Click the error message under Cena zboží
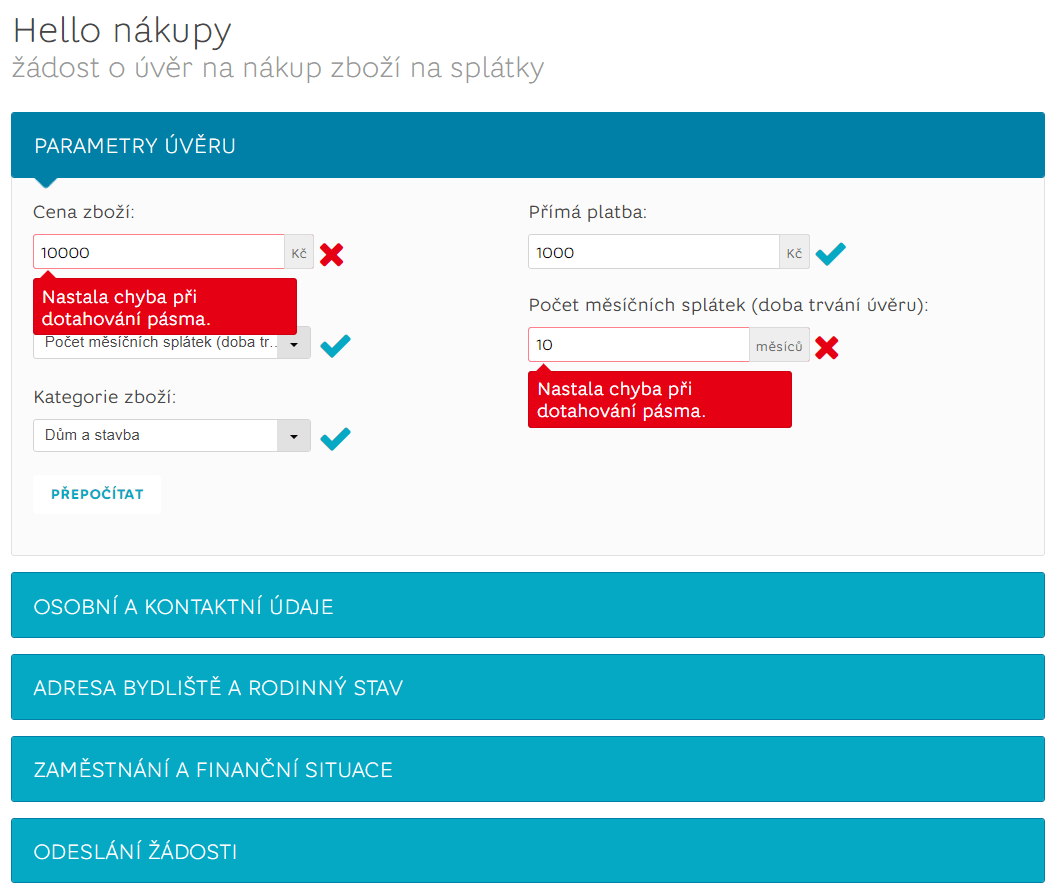 pos(165,307)
